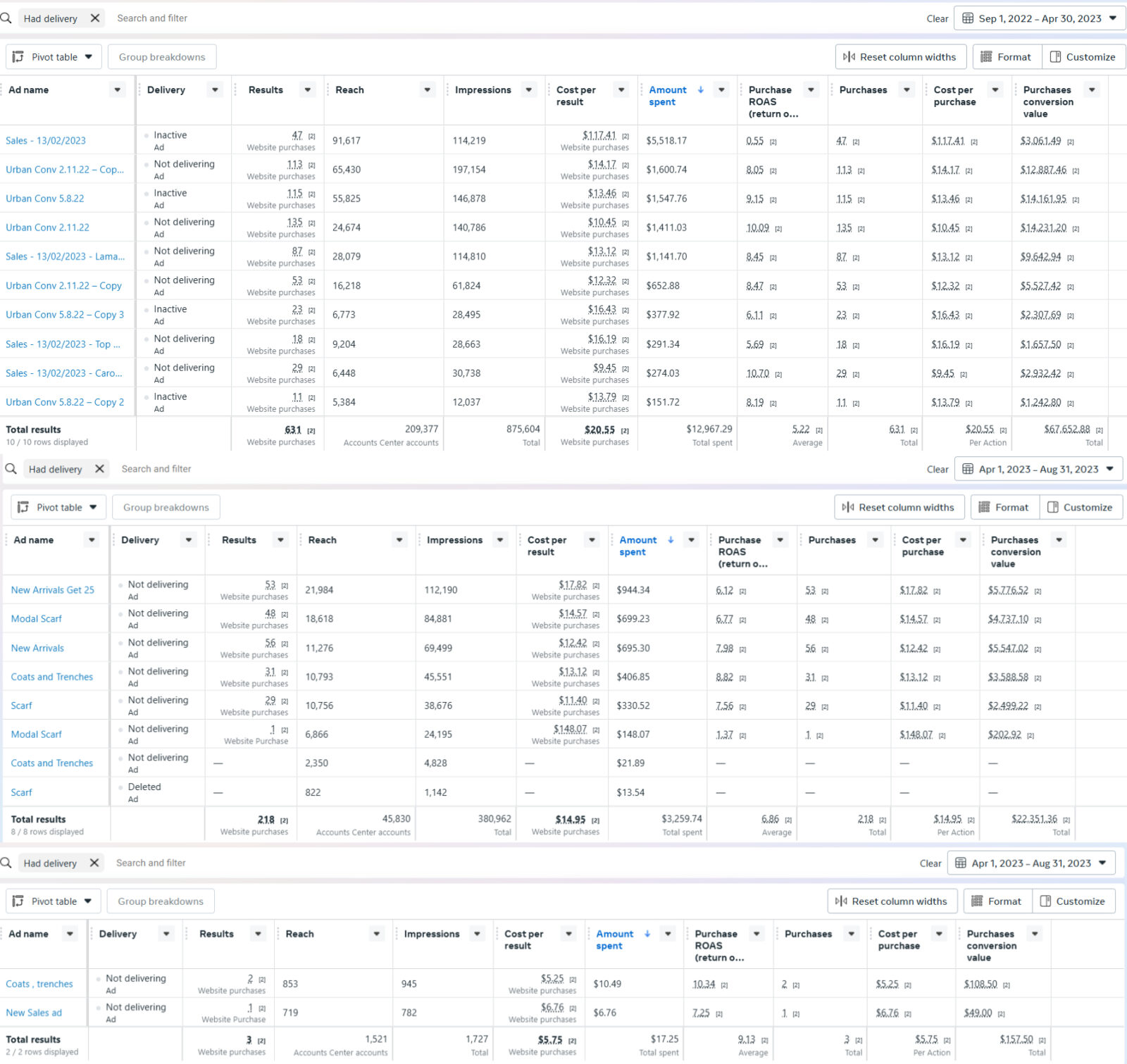This screenshot has width=1127, height=1064.
Task: Click Group breakdowns in middle panel
Action: [166, 507]
